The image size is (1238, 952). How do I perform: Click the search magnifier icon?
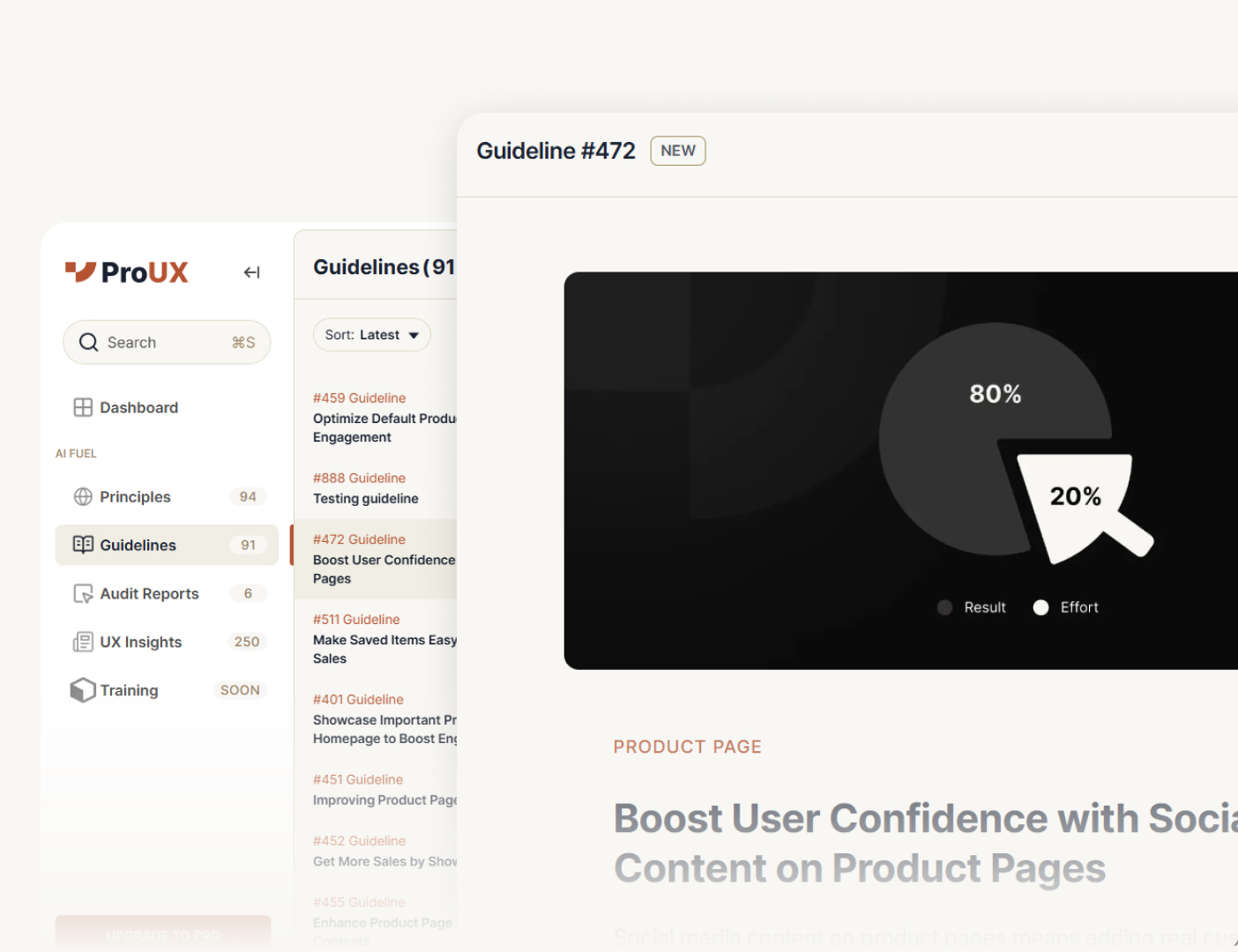point(88,342)
